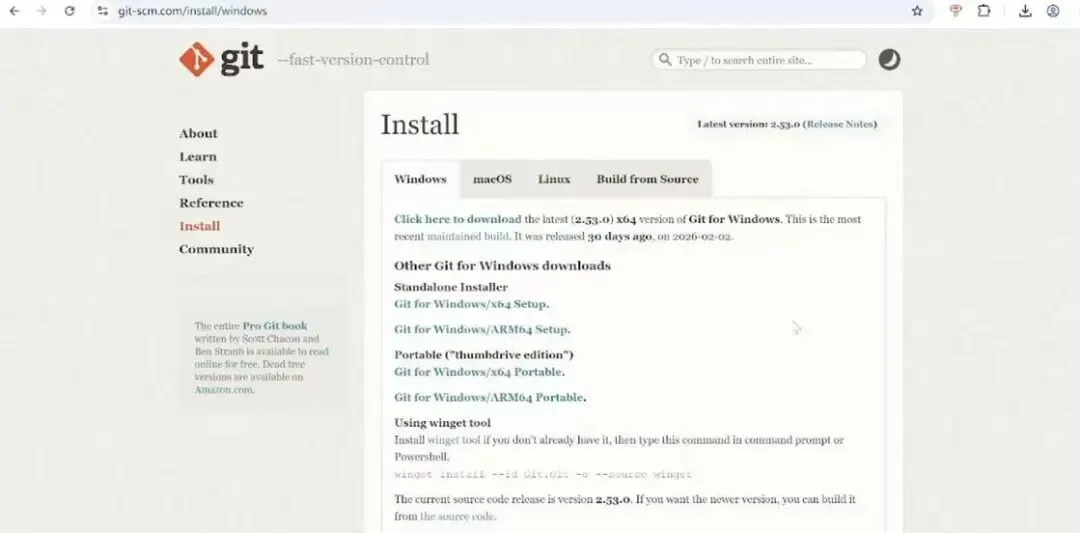Click the address bar URL
This screenshot has height=533, width=1080.
(x=192, y=11)
